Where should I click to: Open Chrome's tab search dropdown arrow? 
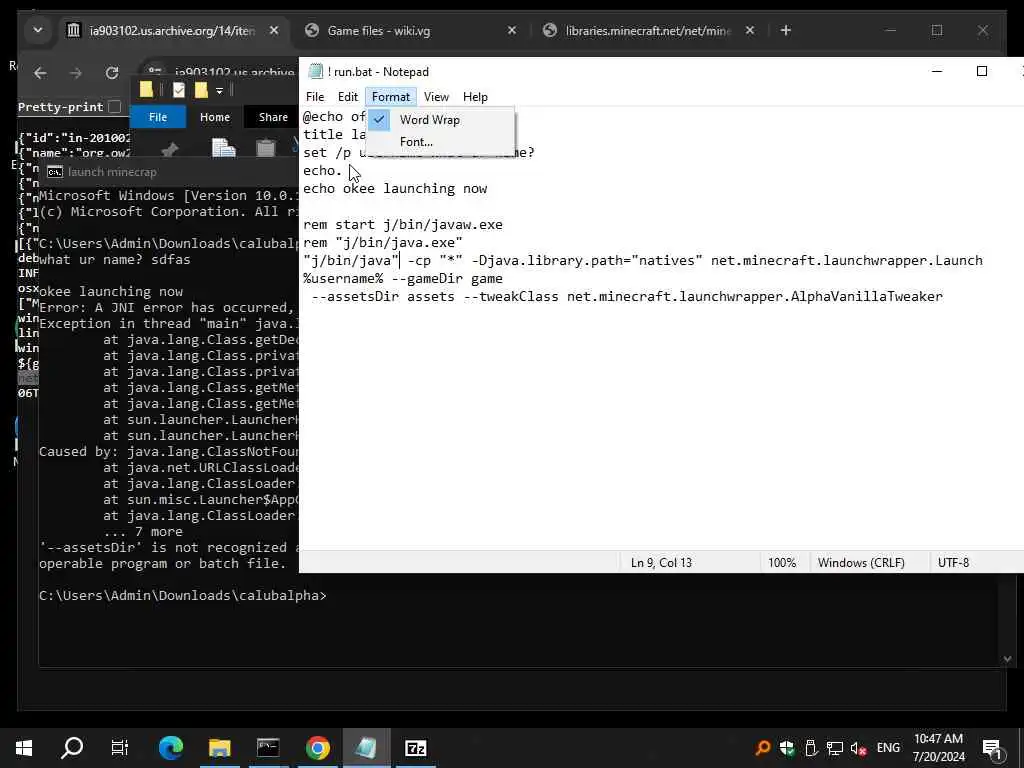tap(38, 30)
